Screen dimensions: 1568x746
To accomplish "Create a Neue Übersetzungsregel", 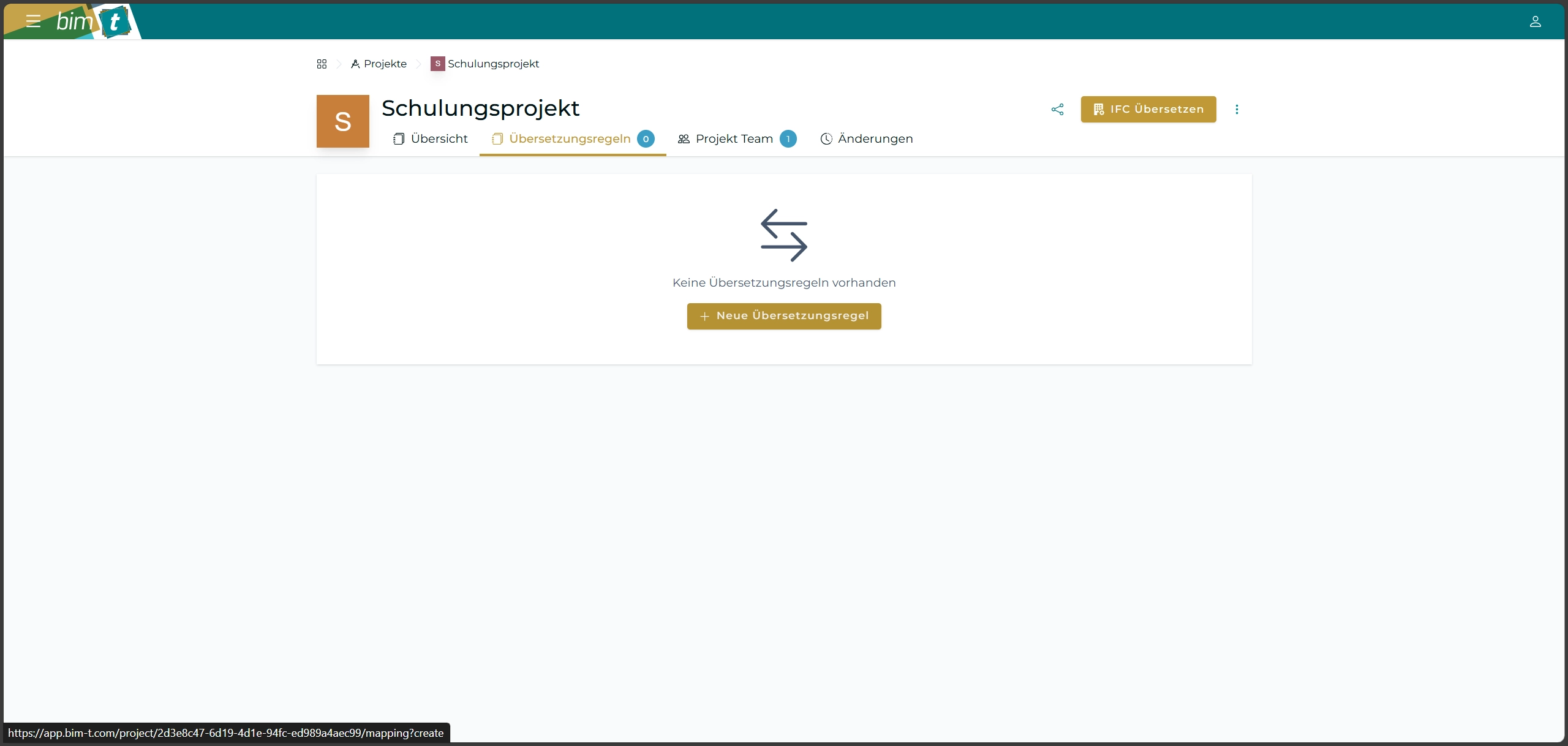I will pyautogui.click(x=784, y=316).
